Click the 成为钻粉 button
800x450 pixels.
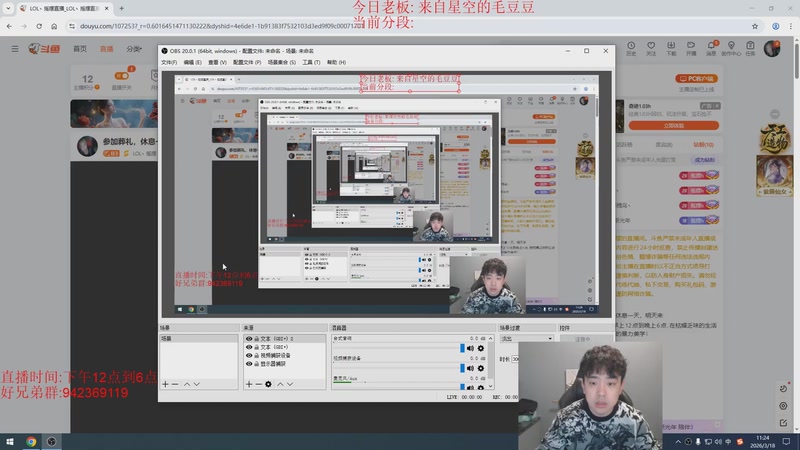(x=705, y=160)
